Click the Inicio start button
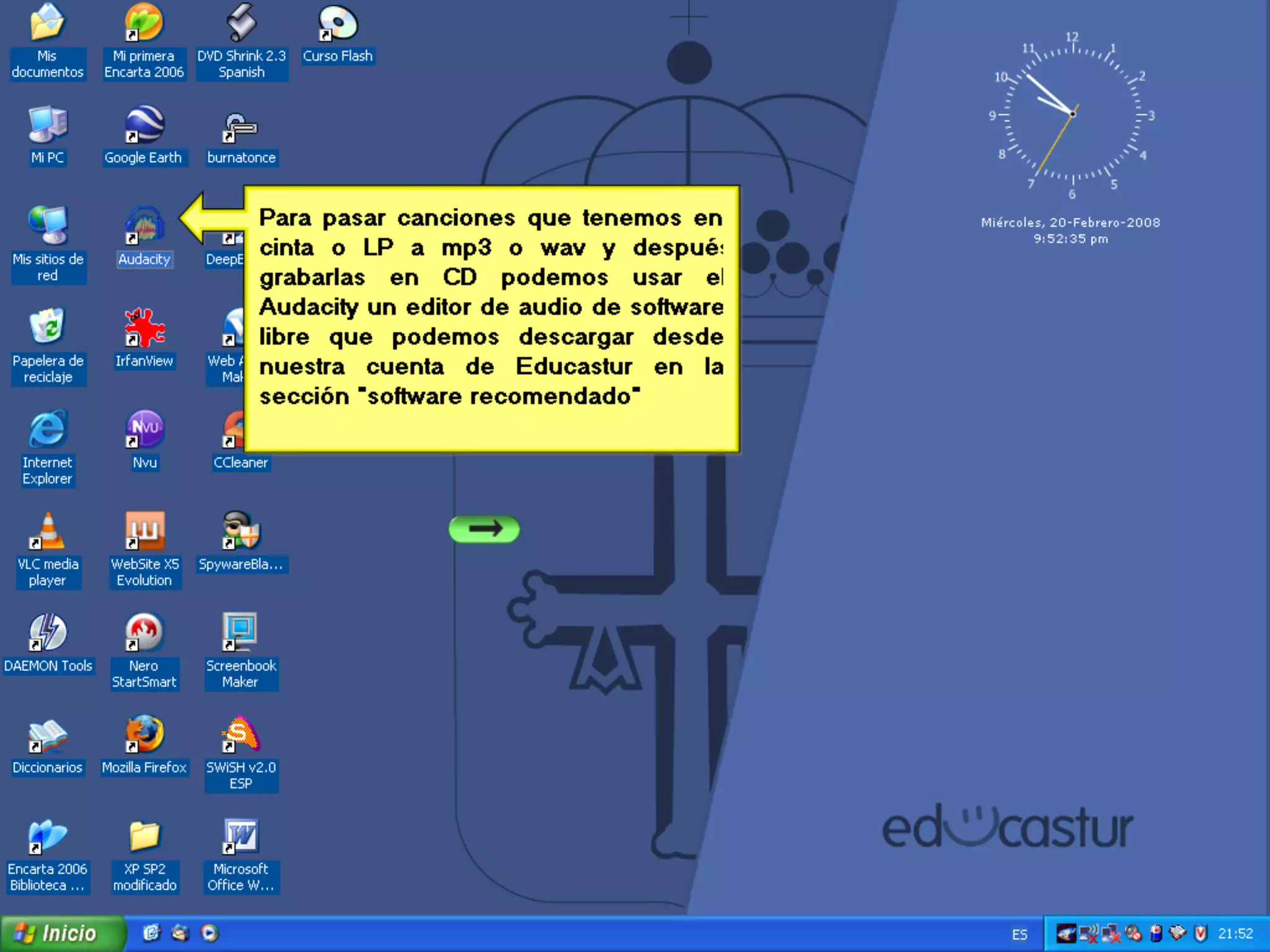The width and height of the screenshot is (1270, 952). pyautogui.click(x=61, y=933)
